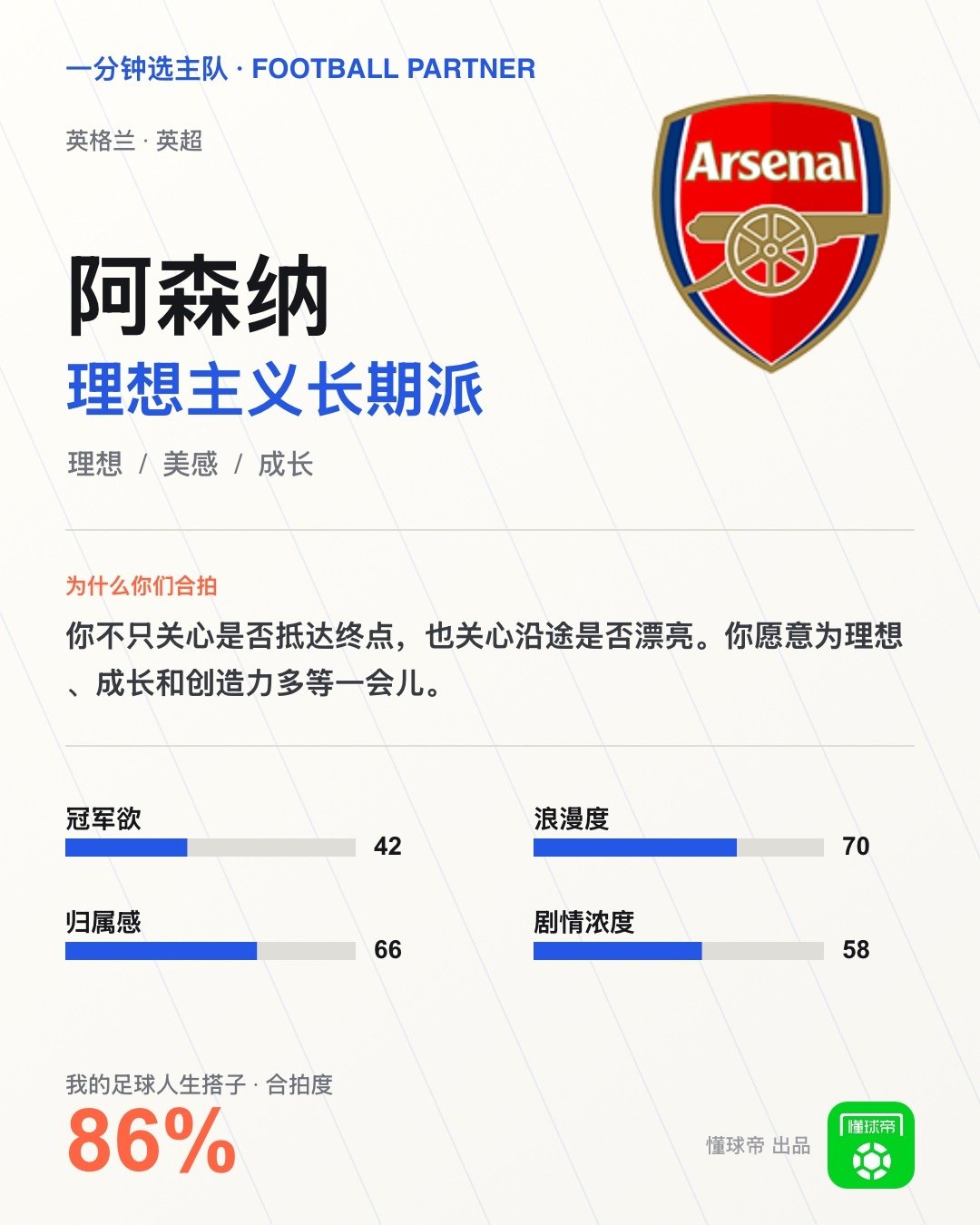Click the 阿森纳 team name heading

pyautogui.click(x=198, y=297)
